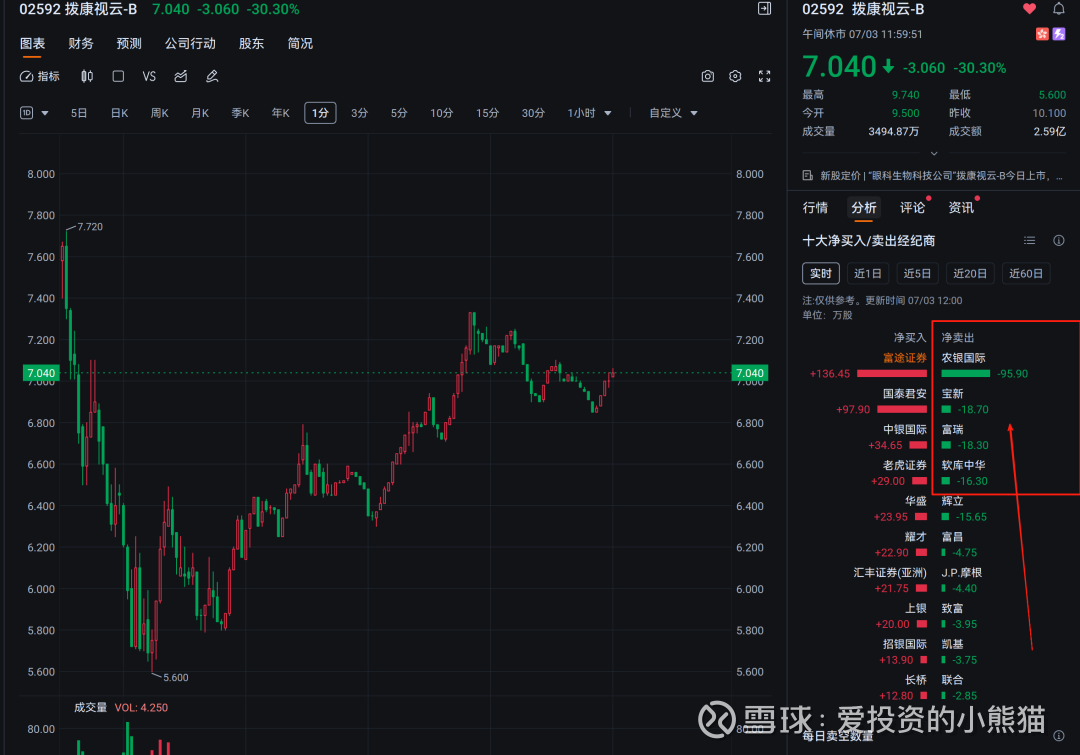Choose 近60日 broker data range
Viewport: 1080px width, 755px height.
tap(1026, 273)
